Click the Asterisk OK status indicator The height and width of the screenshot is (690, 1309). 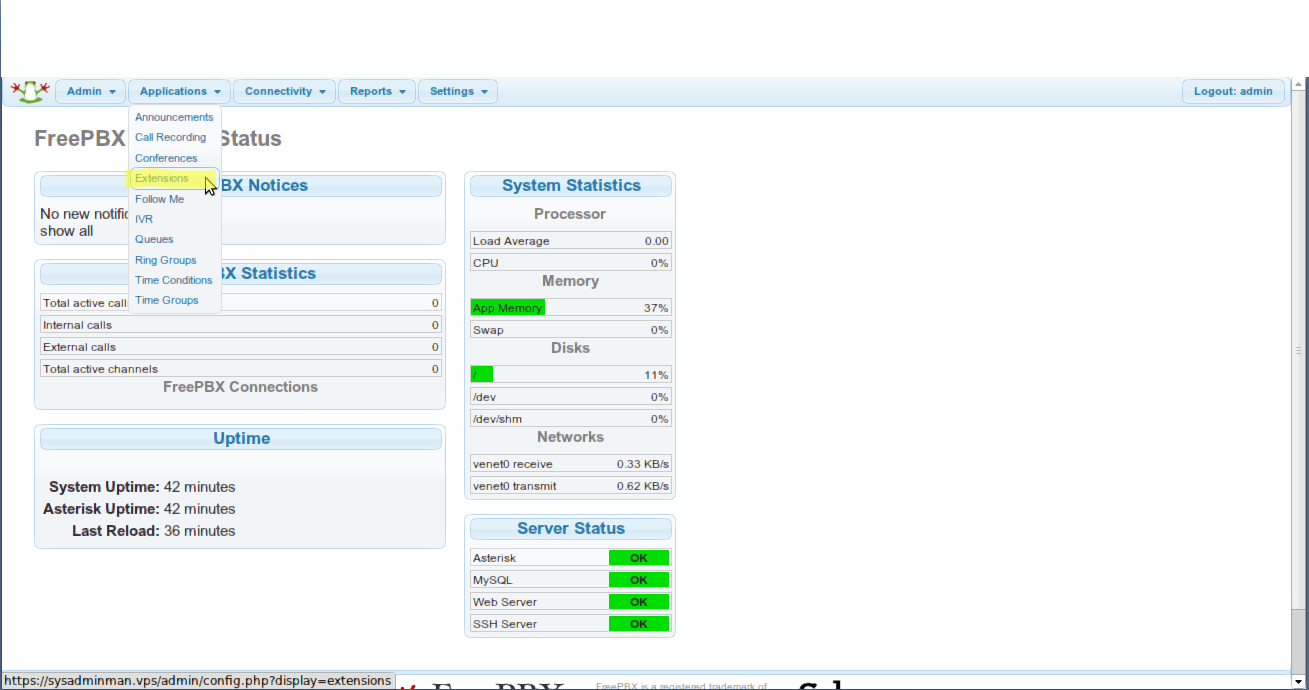639,557
